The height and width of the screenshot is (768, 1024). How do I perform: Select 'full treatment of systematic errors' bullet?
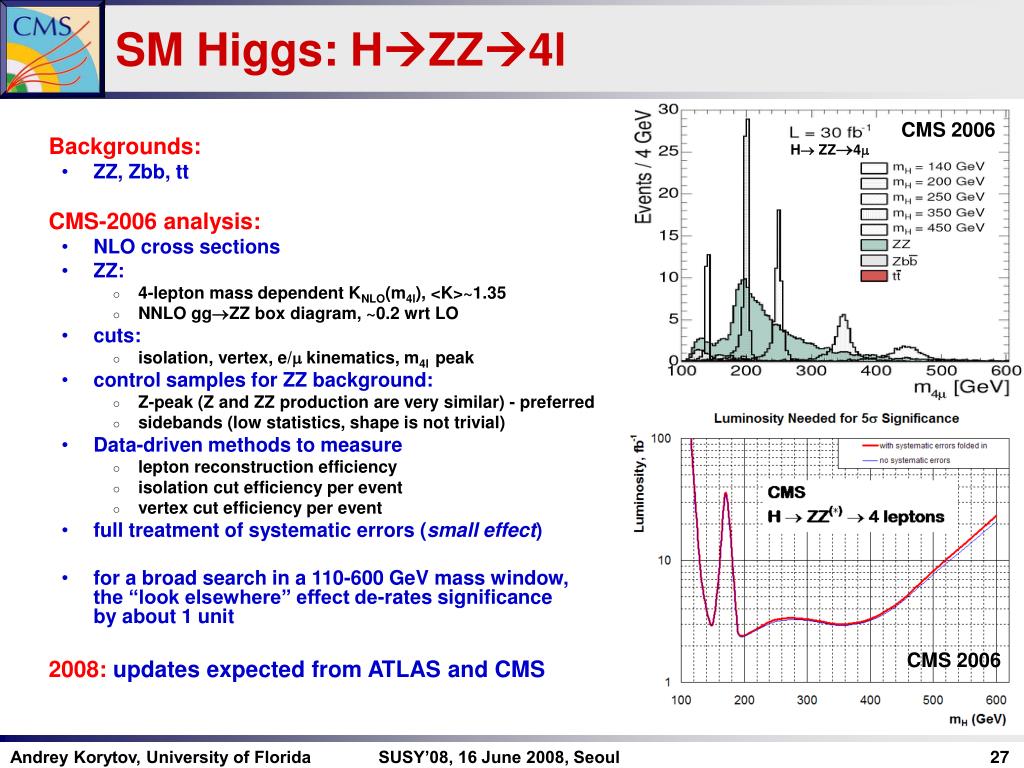[317, 530]
